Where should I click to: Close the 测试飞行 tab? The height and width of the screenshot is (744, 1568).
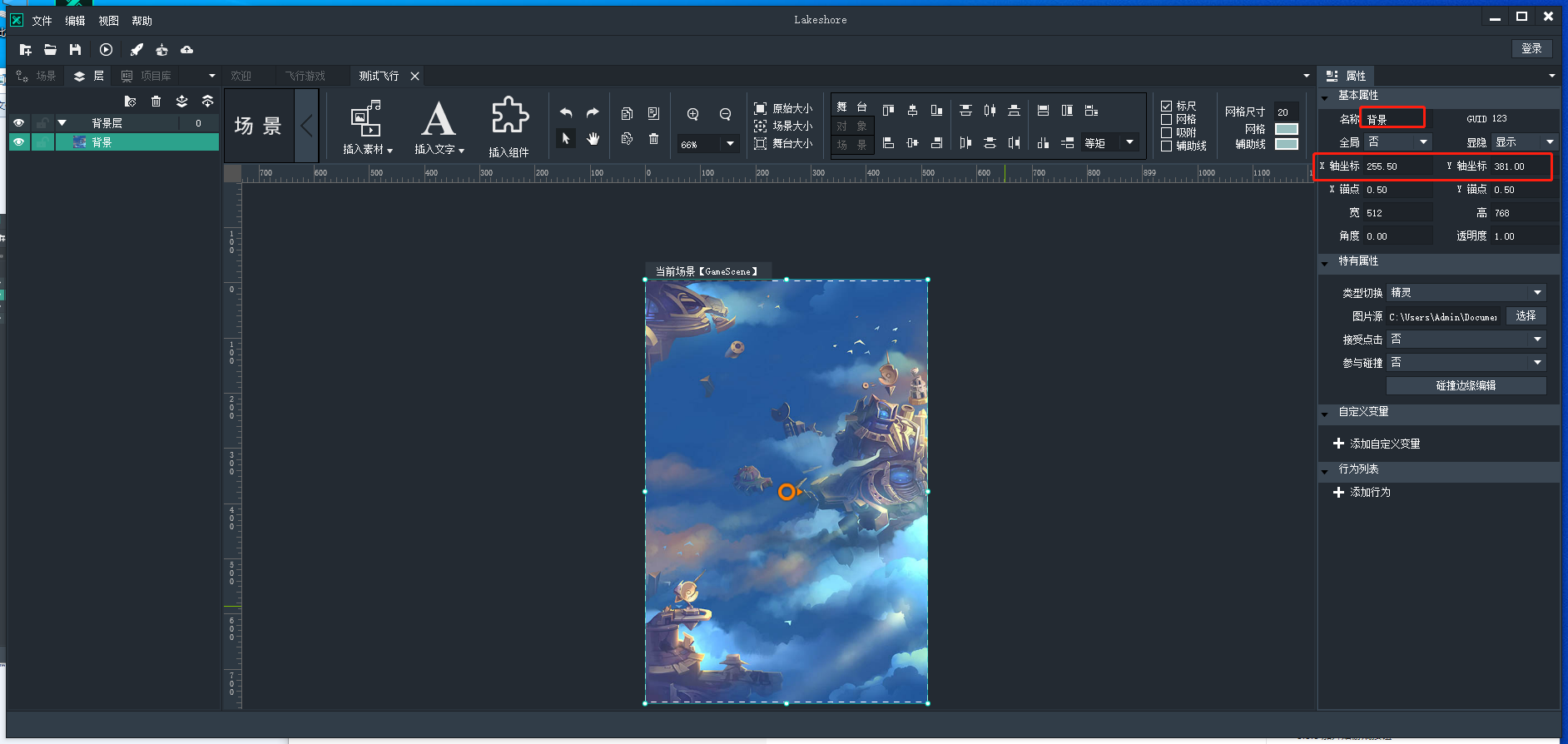(x=414, y=76)
